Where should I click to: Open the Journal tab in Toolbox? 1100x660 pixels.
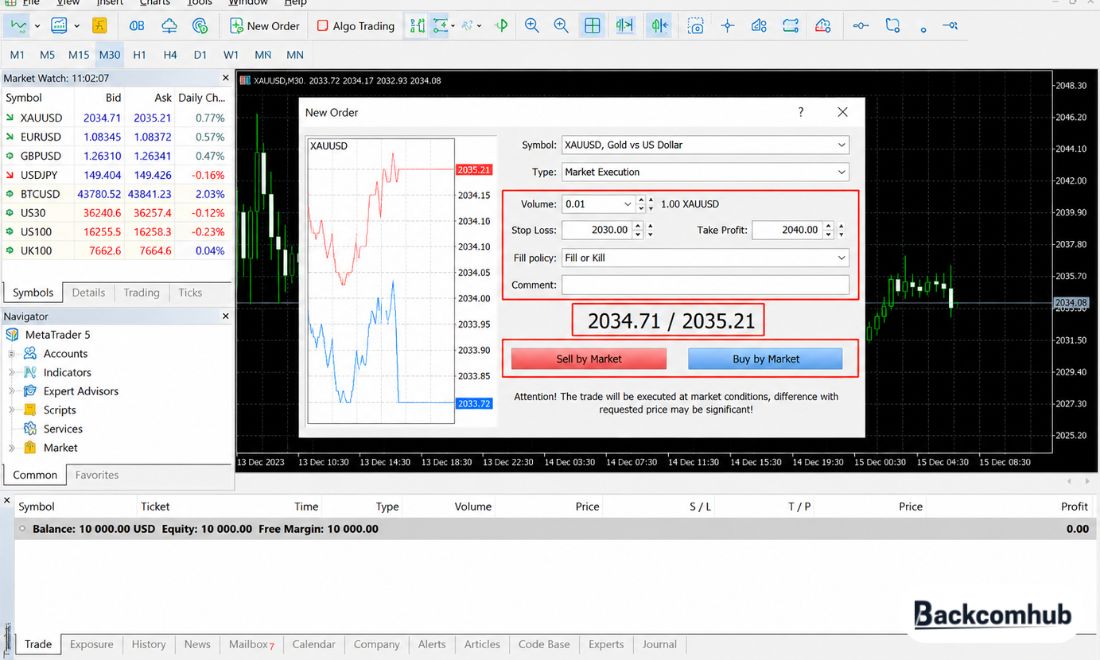pyautogui.click(x=659, y=644)
